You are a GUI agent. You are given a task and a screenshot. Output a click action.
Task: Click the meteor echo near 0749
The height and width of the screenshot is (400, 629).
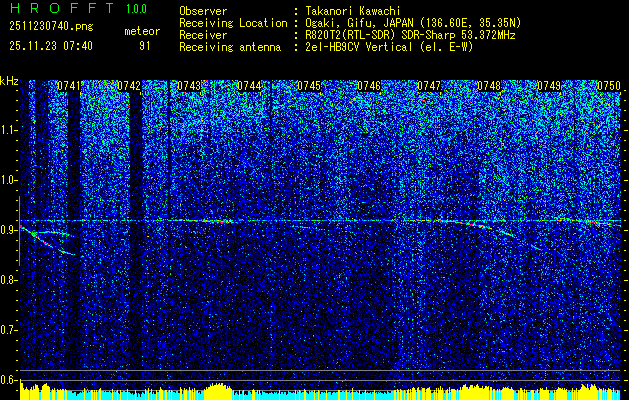[x=590, y=222]
